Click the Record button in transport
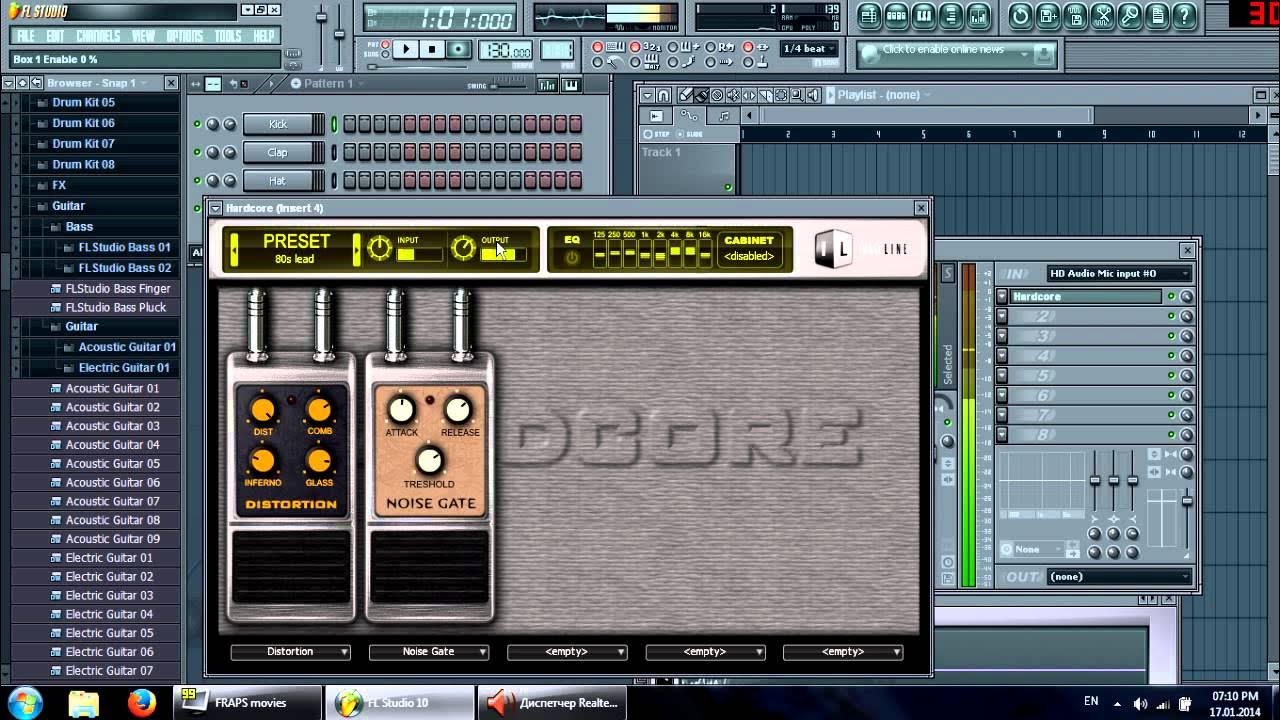 pos(458,49)
